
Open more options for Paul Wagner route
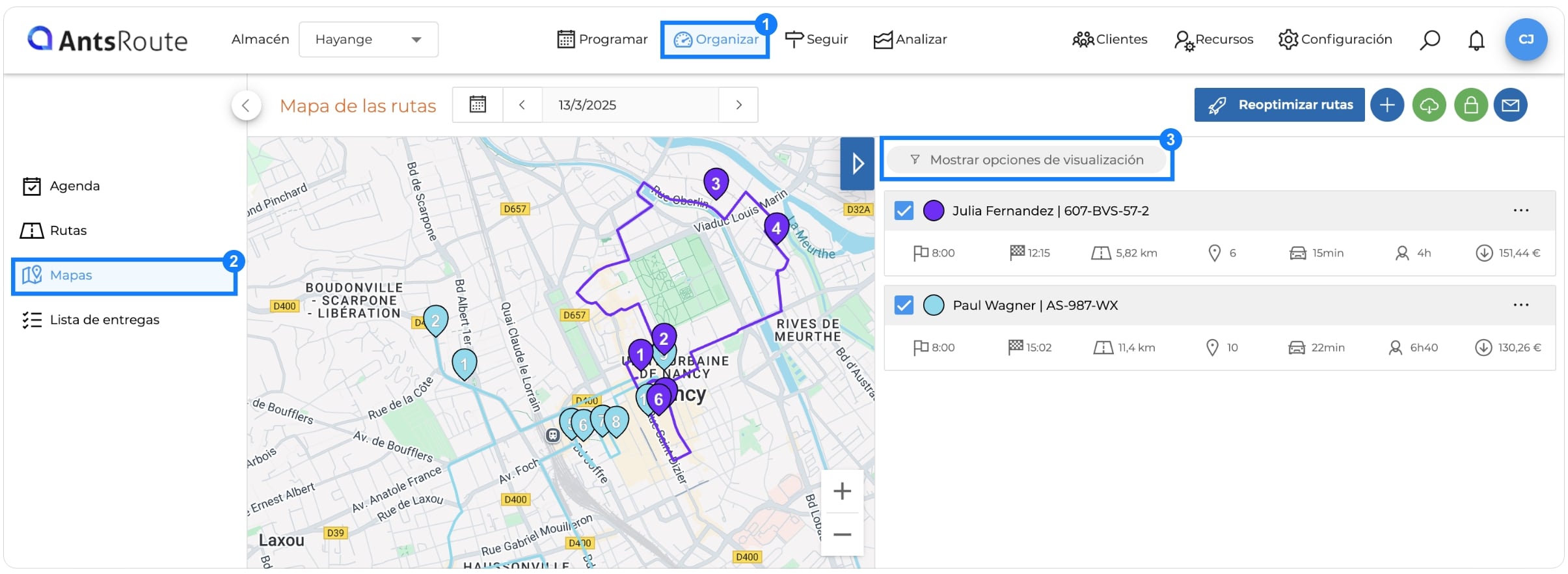1521,305
